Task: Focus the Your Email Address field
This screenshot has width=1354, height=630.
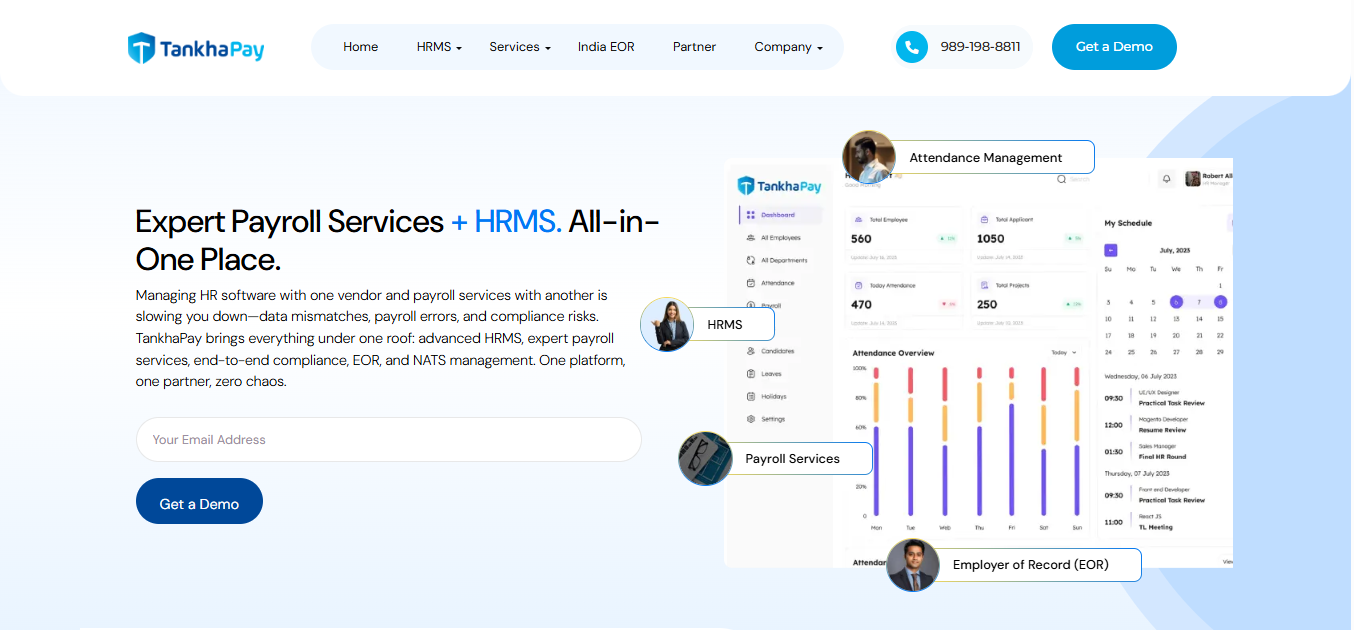Action: tap(388, 440)
